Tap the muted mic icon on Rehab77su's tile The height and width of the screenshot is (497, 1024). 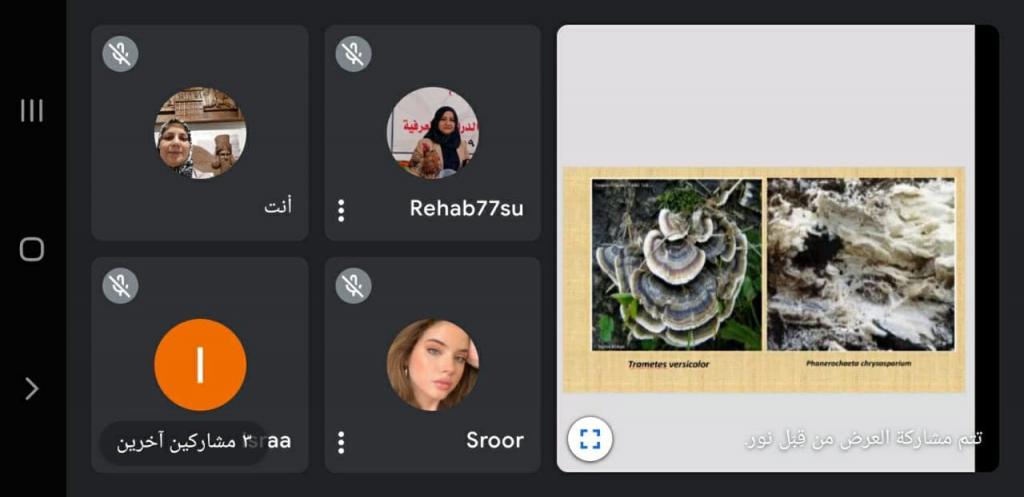353,54
